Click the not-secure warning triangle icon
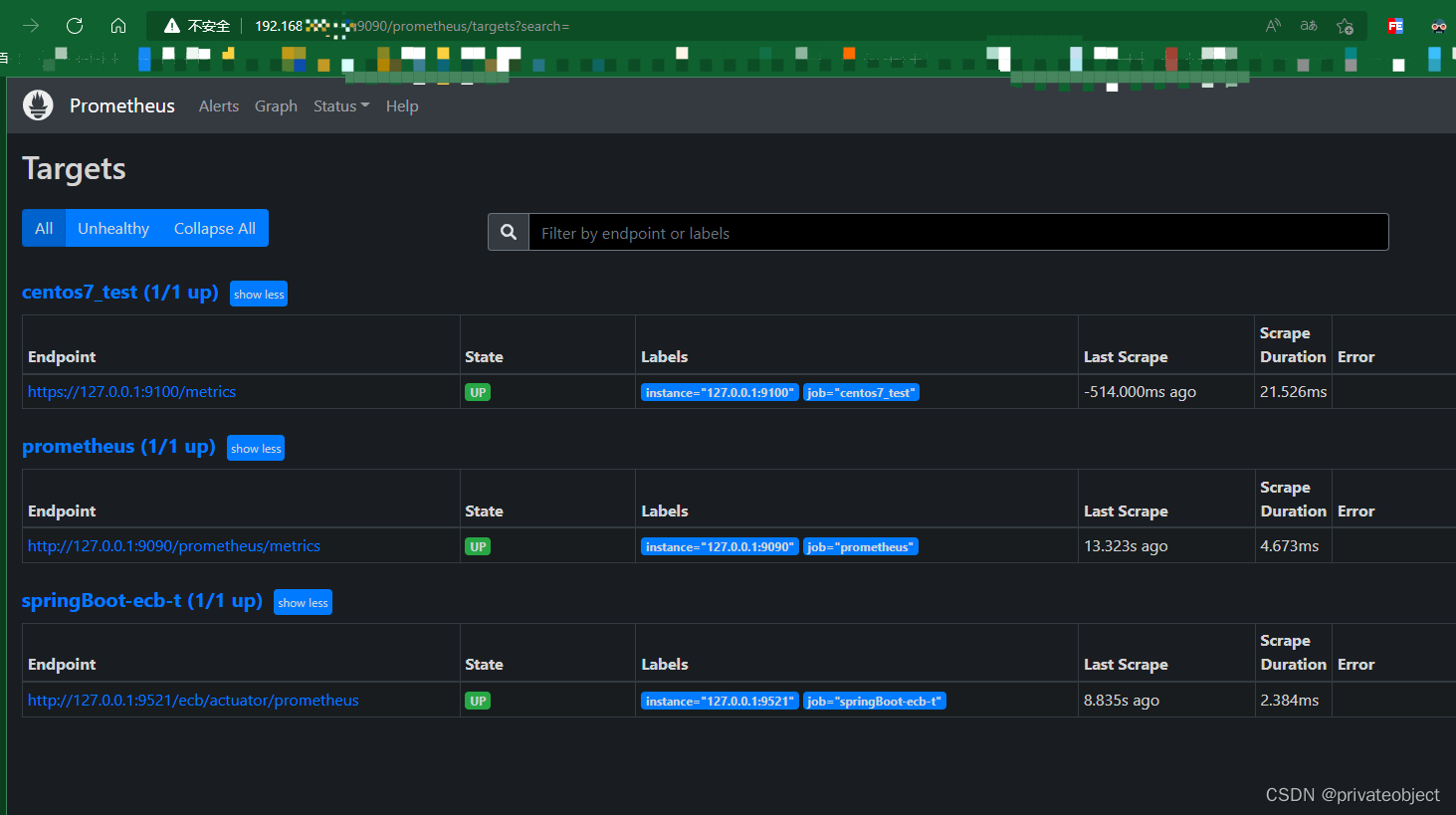The height and width of the screenshot is (815, 1456). (x=172, y=26)
